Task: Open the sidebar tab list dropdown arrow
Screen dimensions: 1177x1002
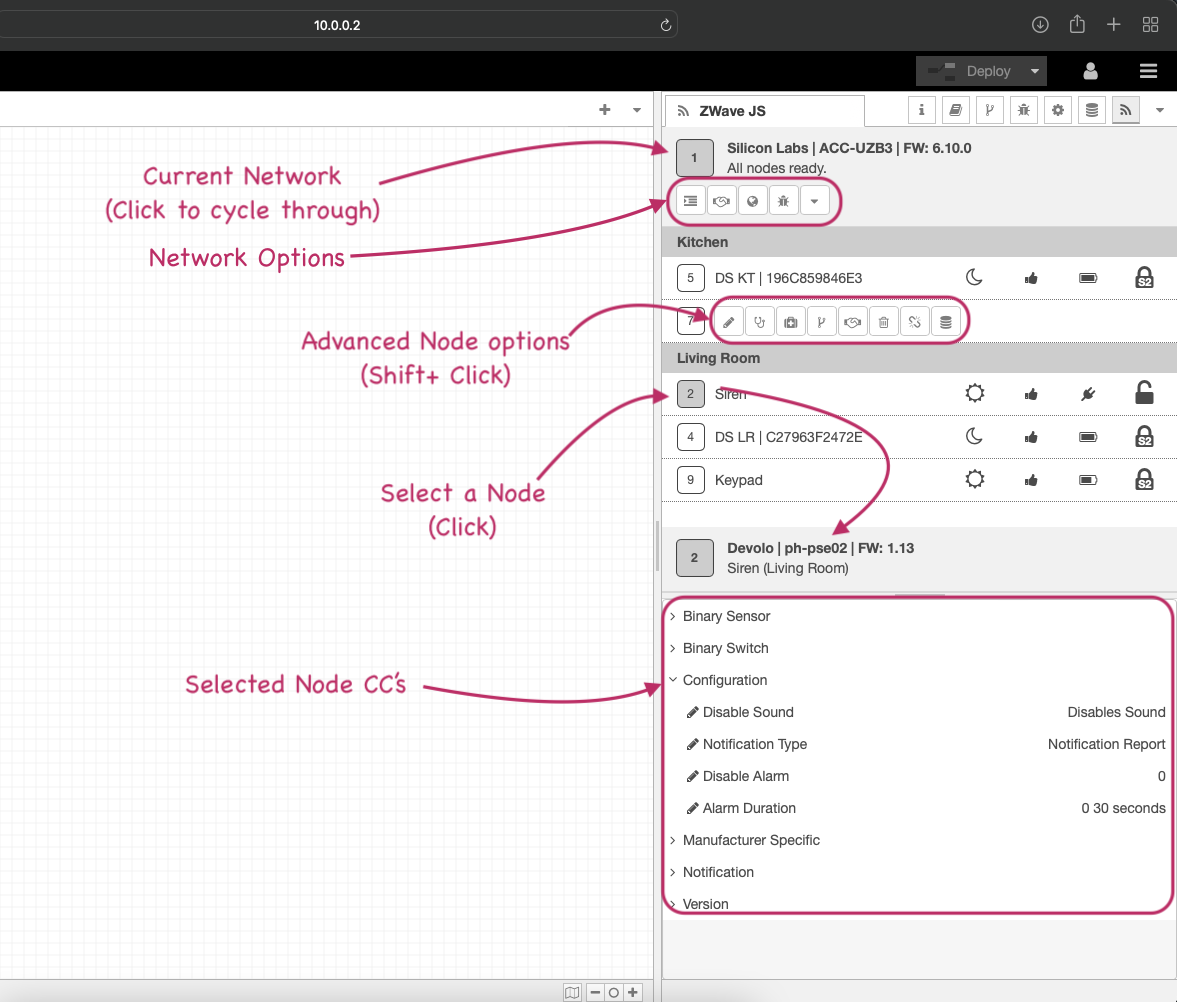Action: pyautogui.click(x=1160, y=110)
